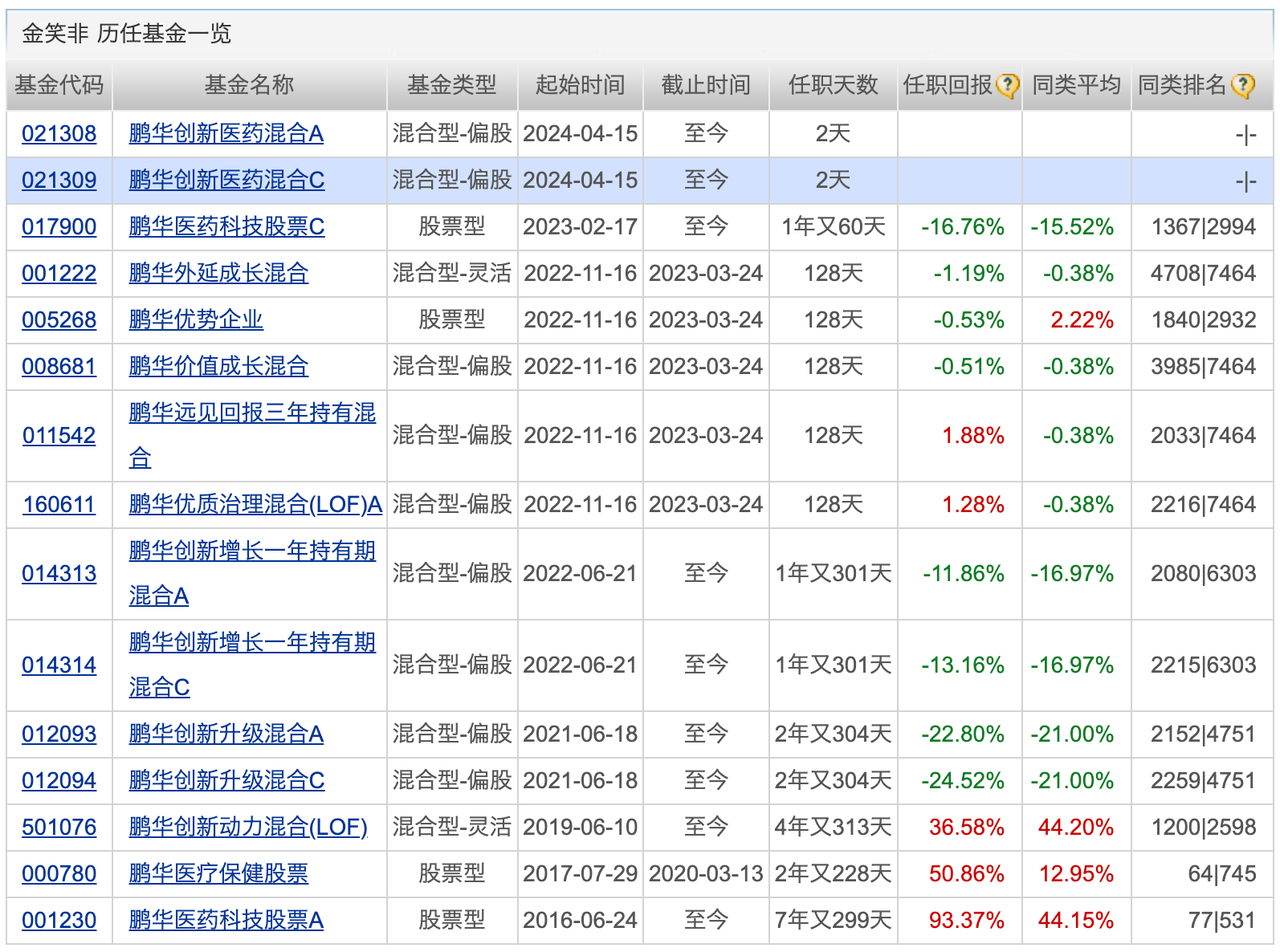1280x952 pixels.
Task: Open fund code 001230 link
Action: [59, 920]
